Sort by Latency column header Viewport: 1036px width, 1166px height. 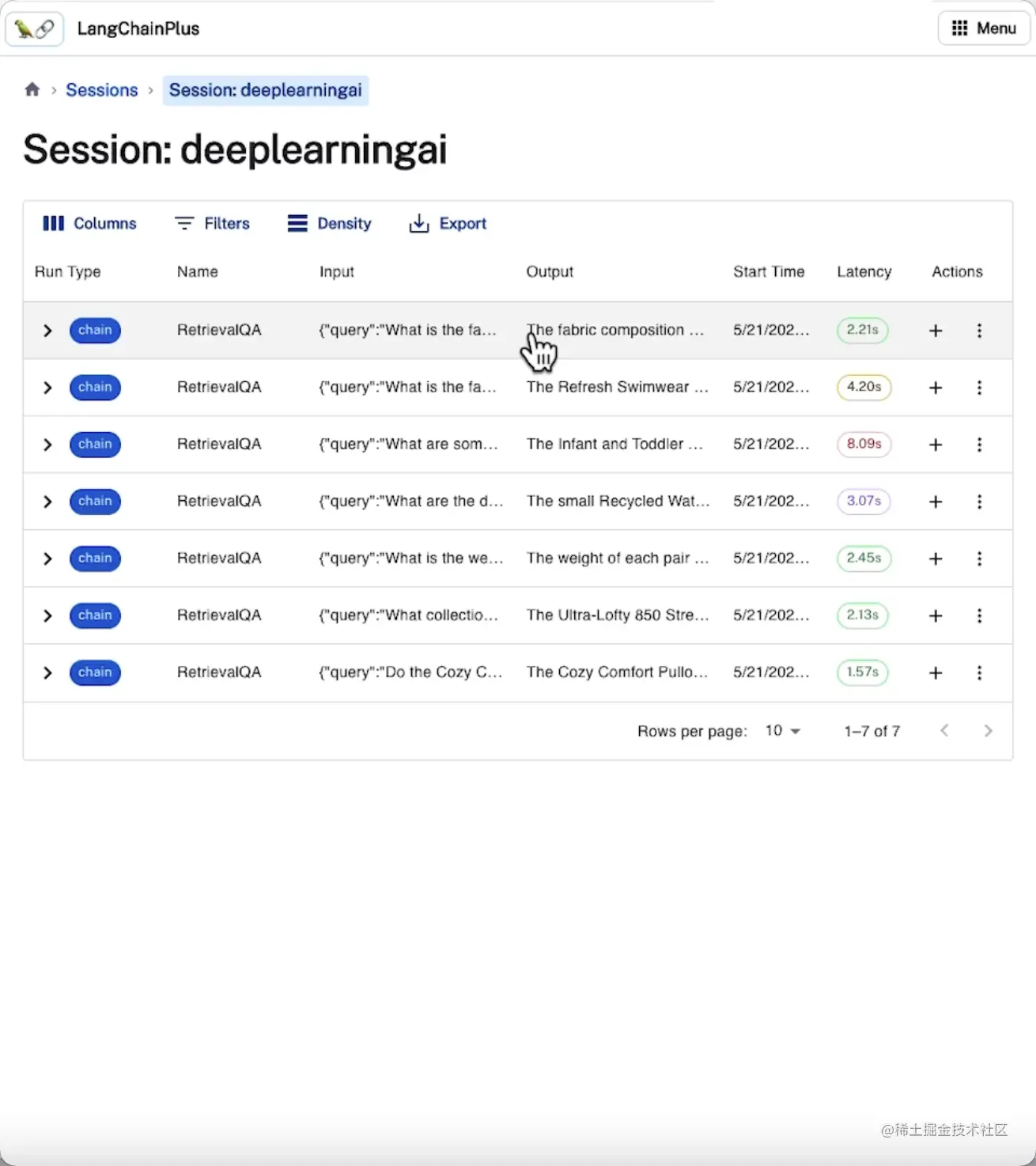point(864,272)
